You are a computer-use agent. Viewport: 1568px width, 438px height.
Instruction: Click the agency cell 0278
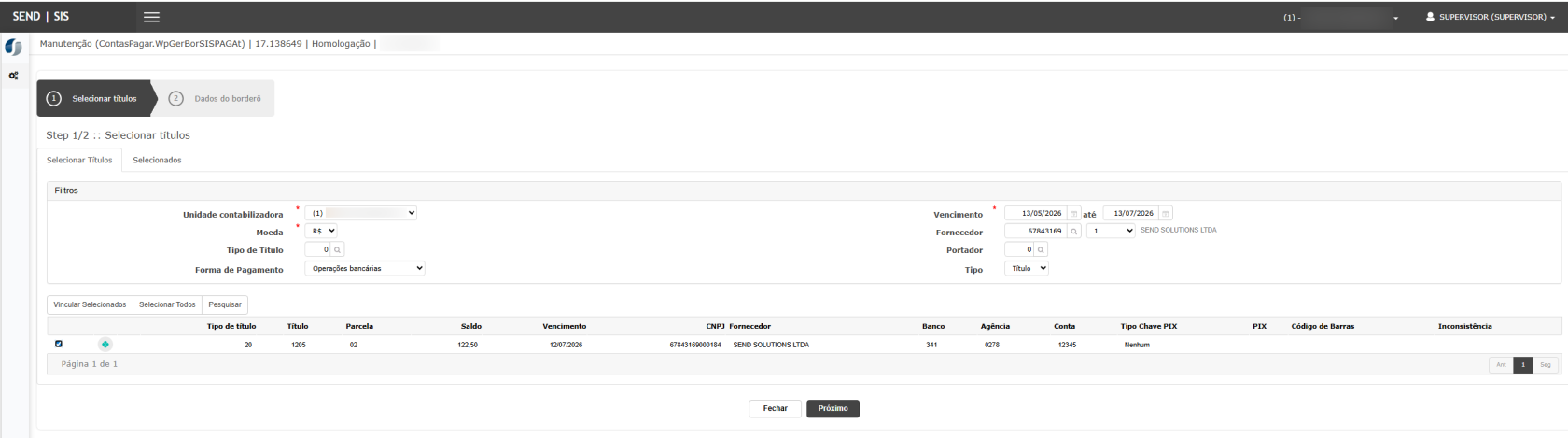coord(992,345)
